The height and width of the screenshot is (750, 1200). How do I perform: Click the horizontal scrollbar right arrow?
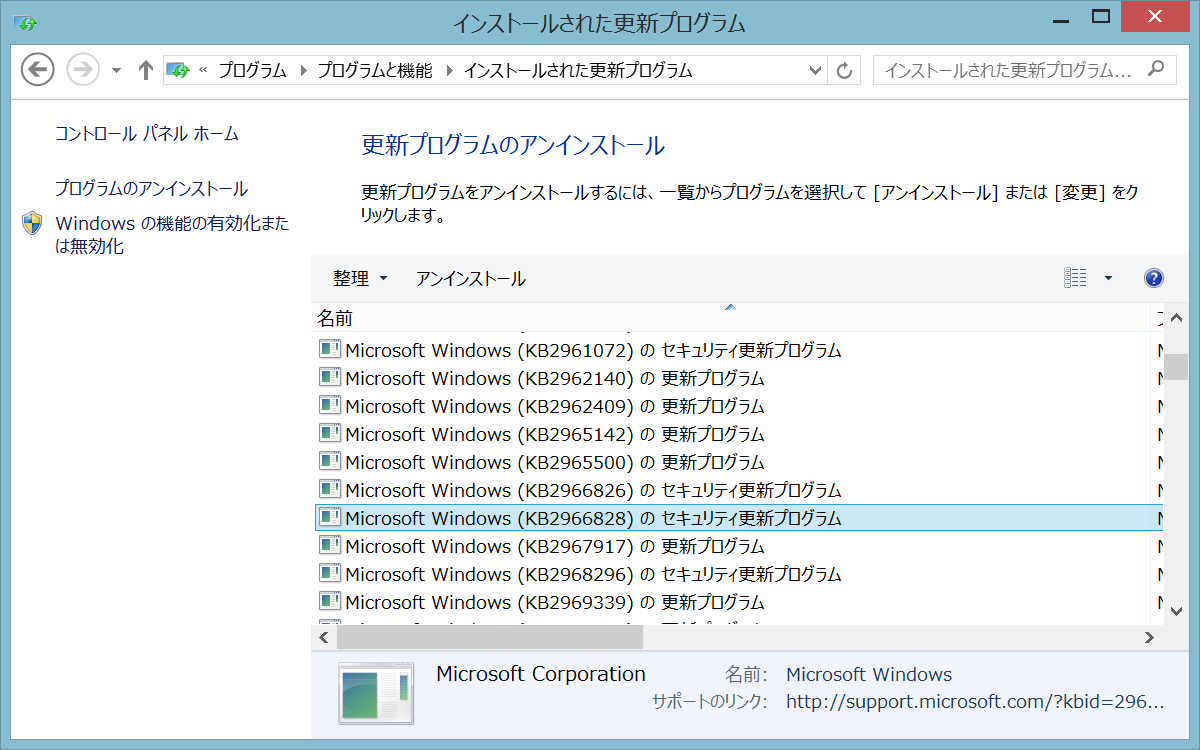pyautogui.click(x=1149, y=637)
